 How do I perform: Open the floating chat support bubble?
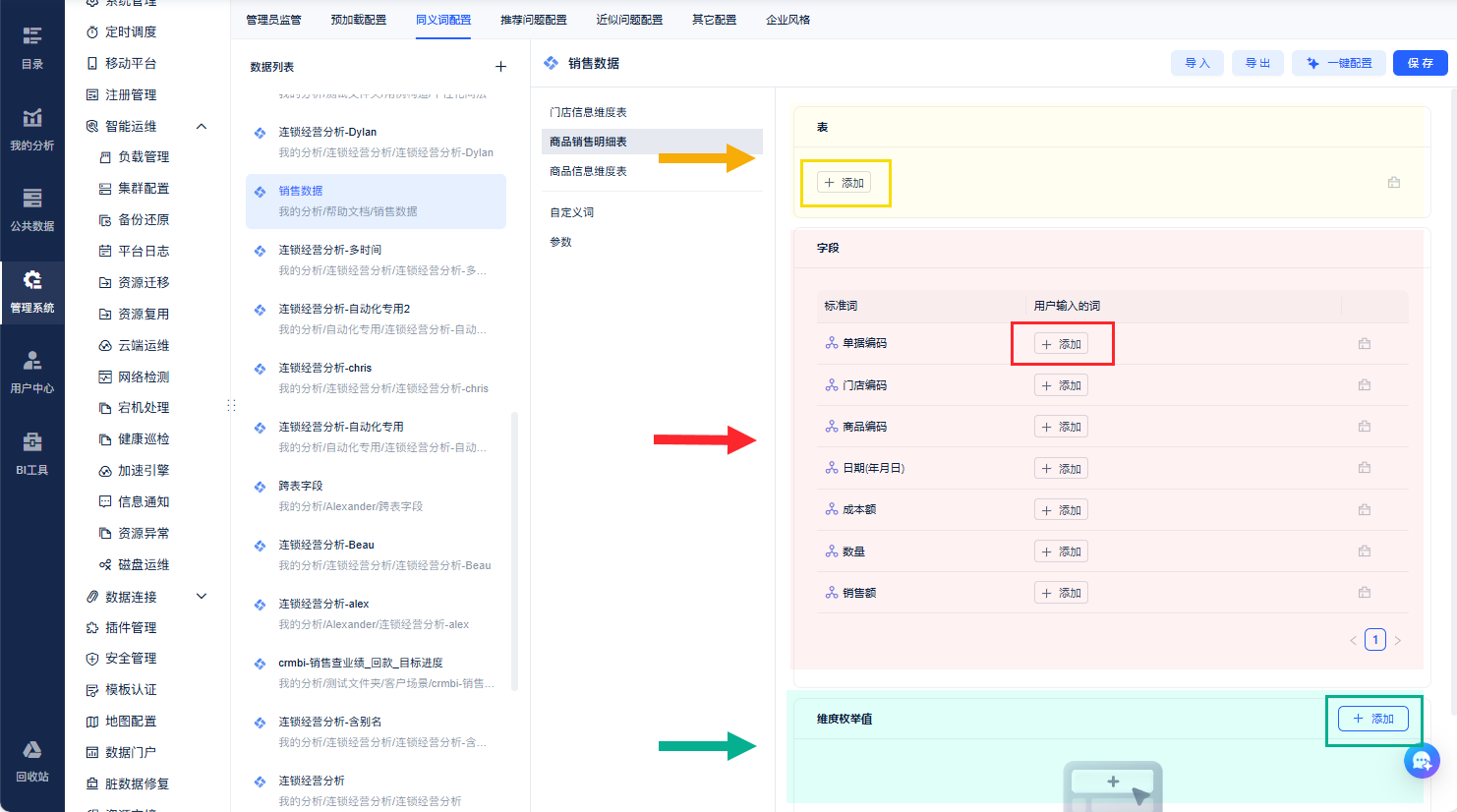[x=1422, y=760]
